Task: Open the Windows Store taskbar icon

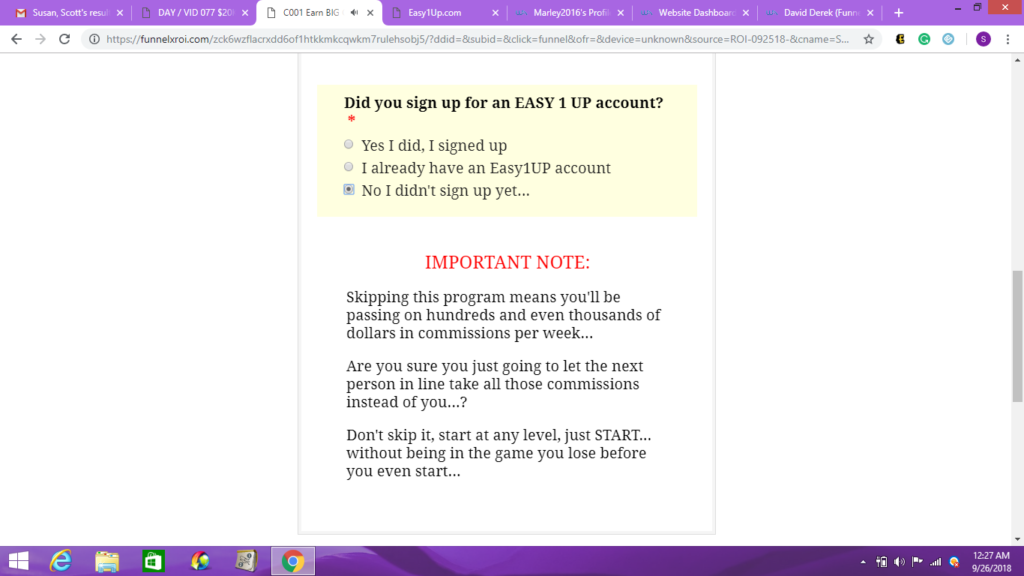Action: pos(153,561)
